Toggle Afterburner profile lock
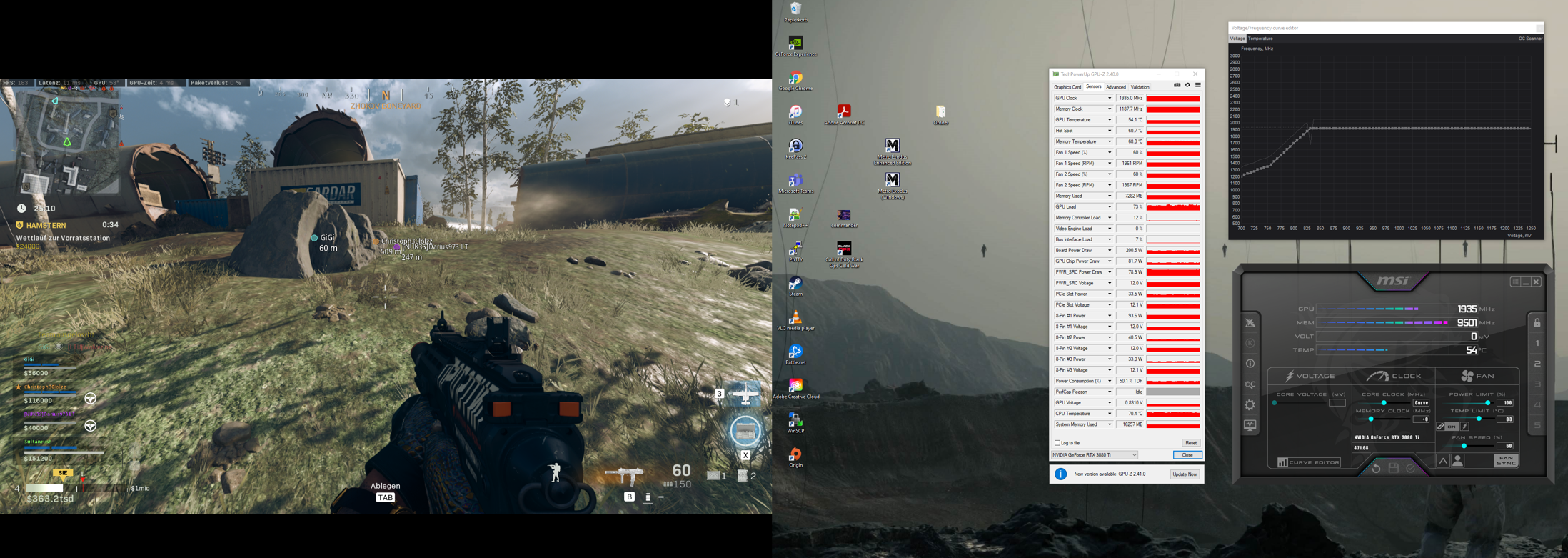The height and width of the screenshot is (558, 1568). pyautogui.click(x=1537, y=322)
